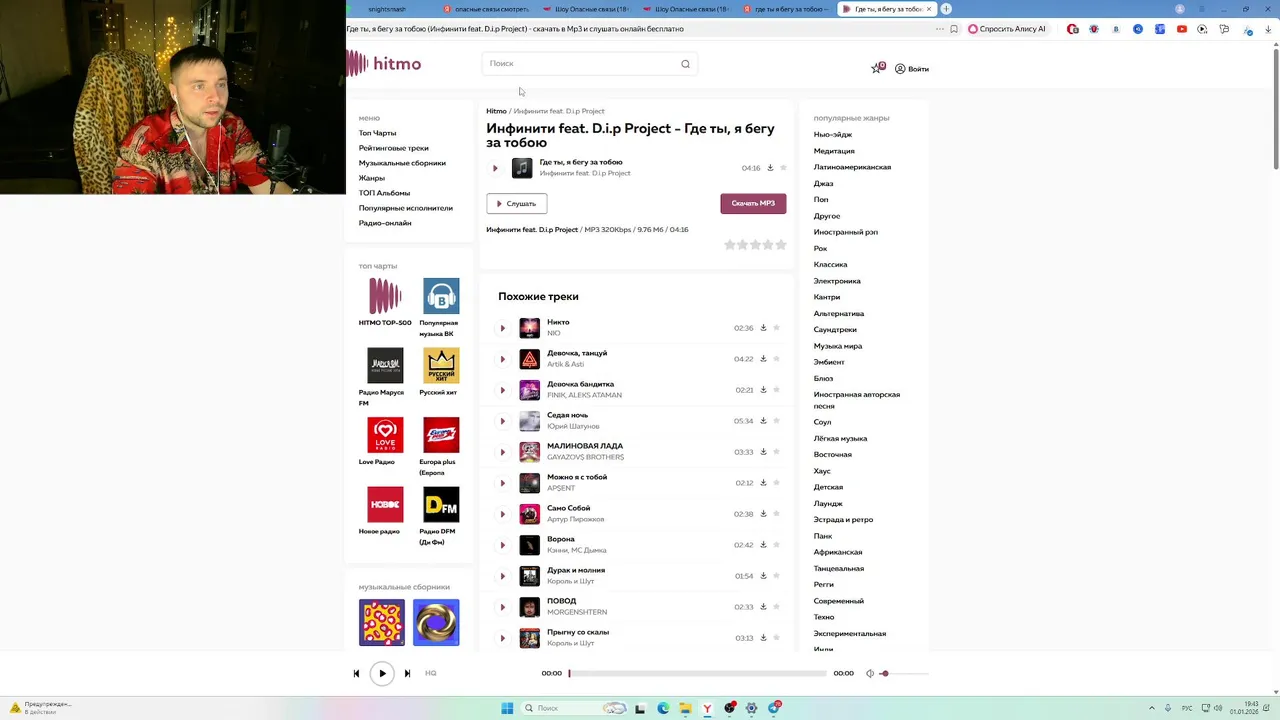This screenshot has width=1280, height=720.
Task: Open a new browser tab with plus
Action: click(946, 9)
